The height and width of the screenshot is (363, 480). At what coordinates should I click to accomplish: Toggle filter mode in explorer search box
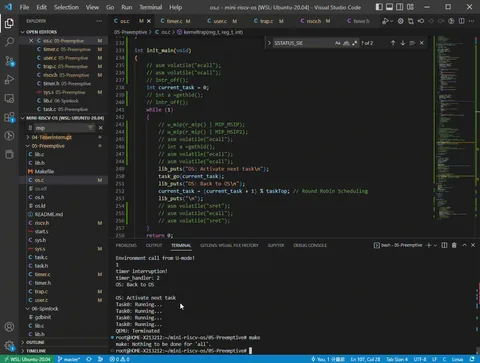(x=90, y=128)
